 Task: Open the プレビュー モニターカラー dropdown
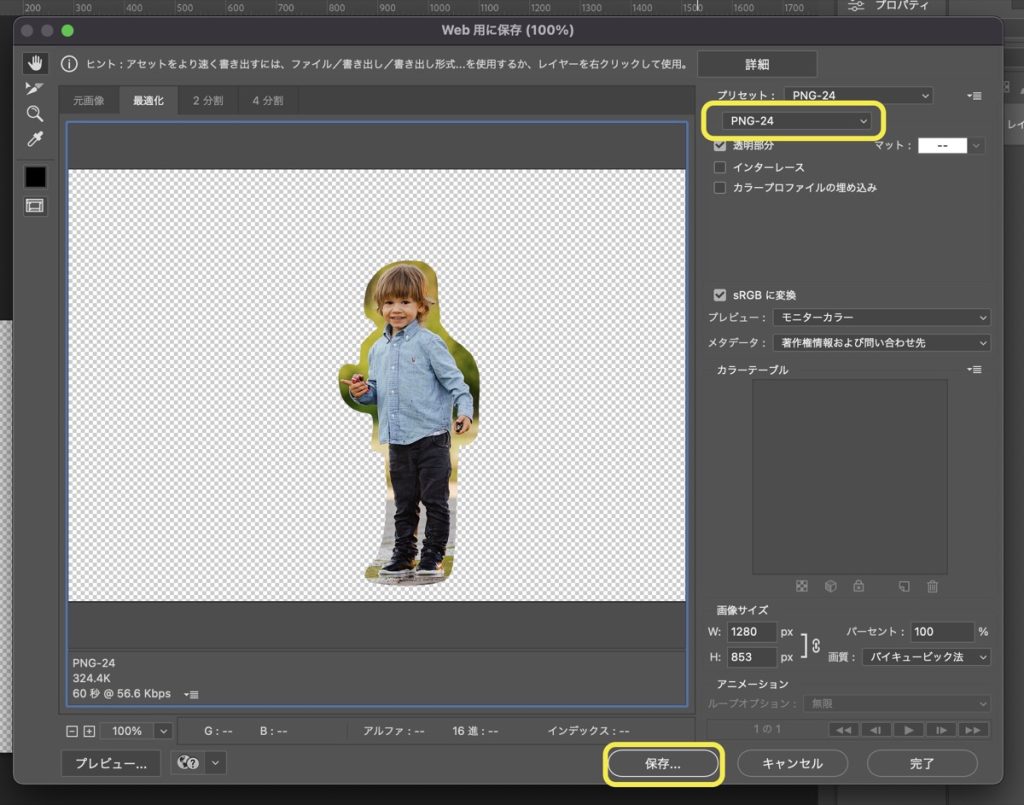(882, 317)
